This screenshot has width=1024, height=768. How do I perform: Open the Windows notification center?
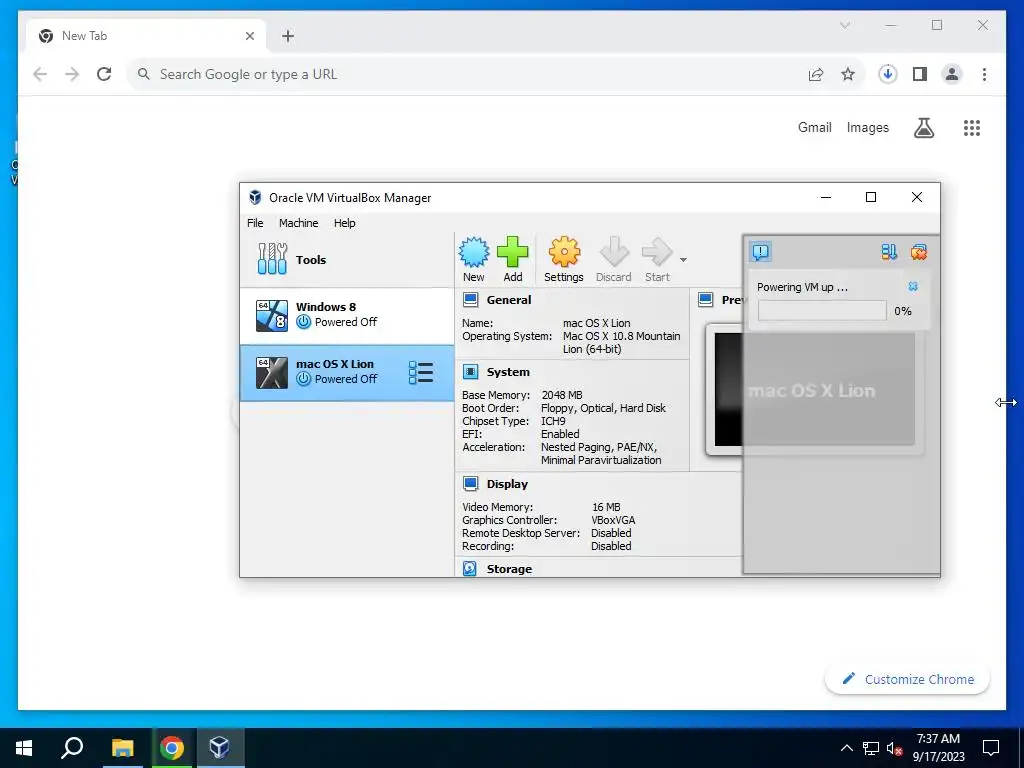[x=991, y=748]
